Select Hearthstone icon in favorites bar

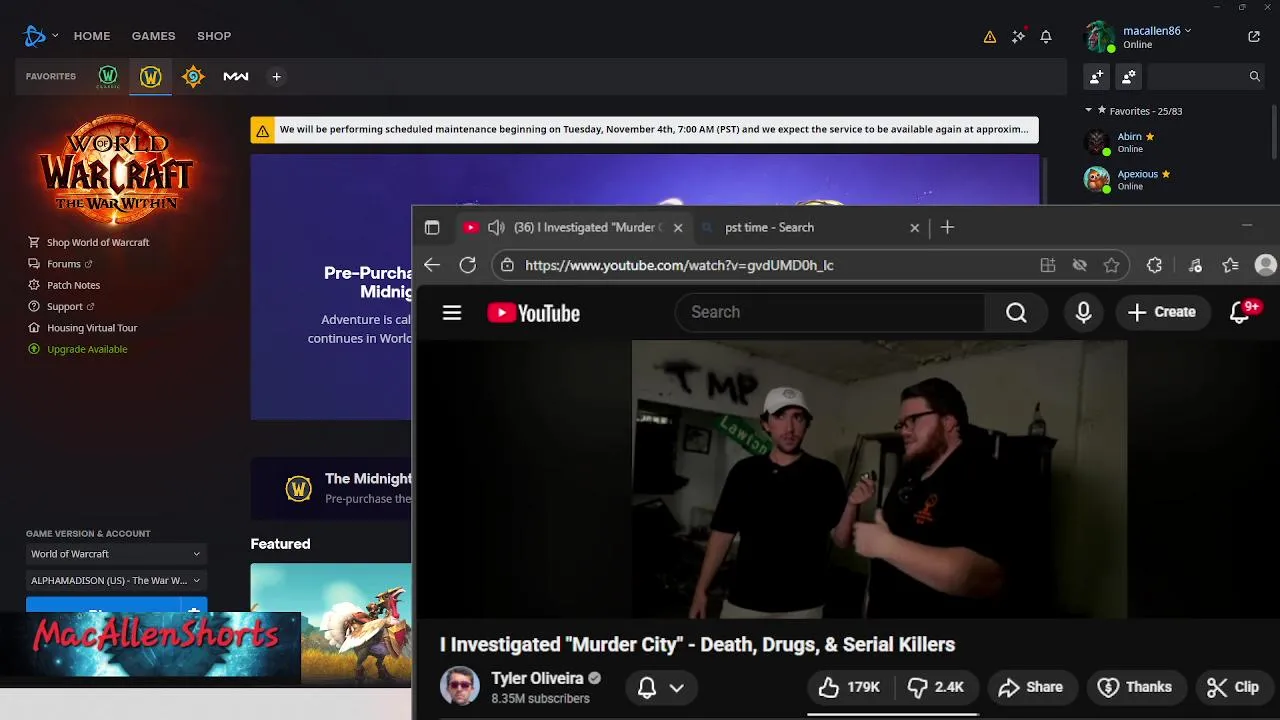pyautogui.click(x=193, y=76)
